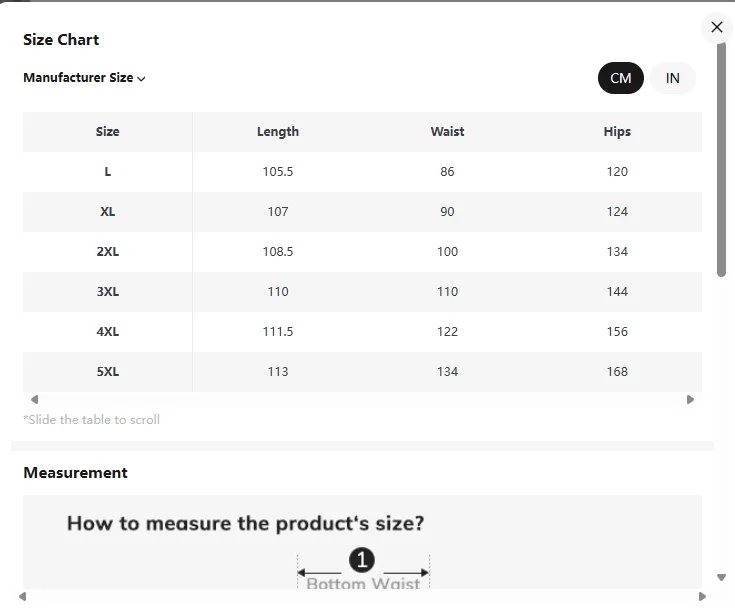The image size is (735, 613).
Task: Click the dialog's bottom-left scroll arrow
Action: (x=21, y=597)
